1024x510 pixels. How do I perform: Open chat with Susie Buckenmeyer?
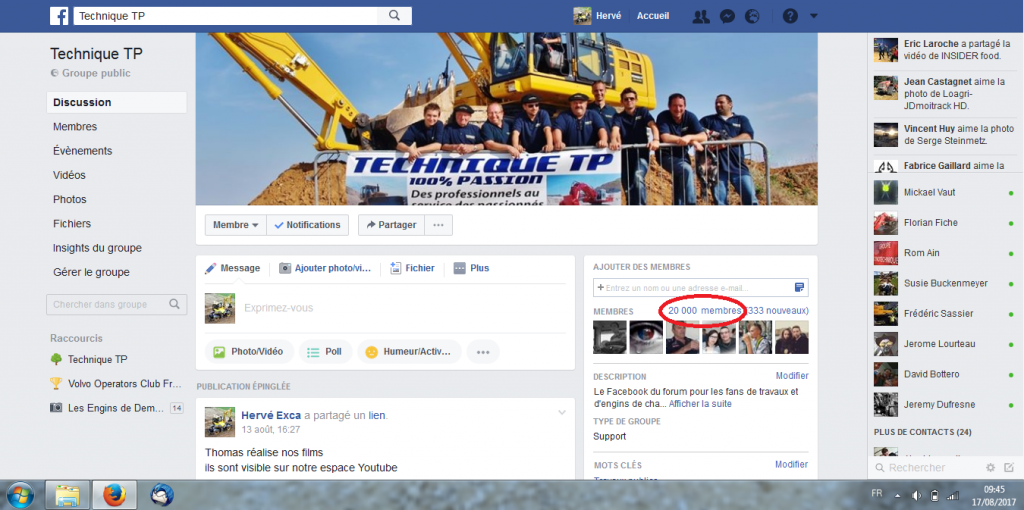[945, 283]
